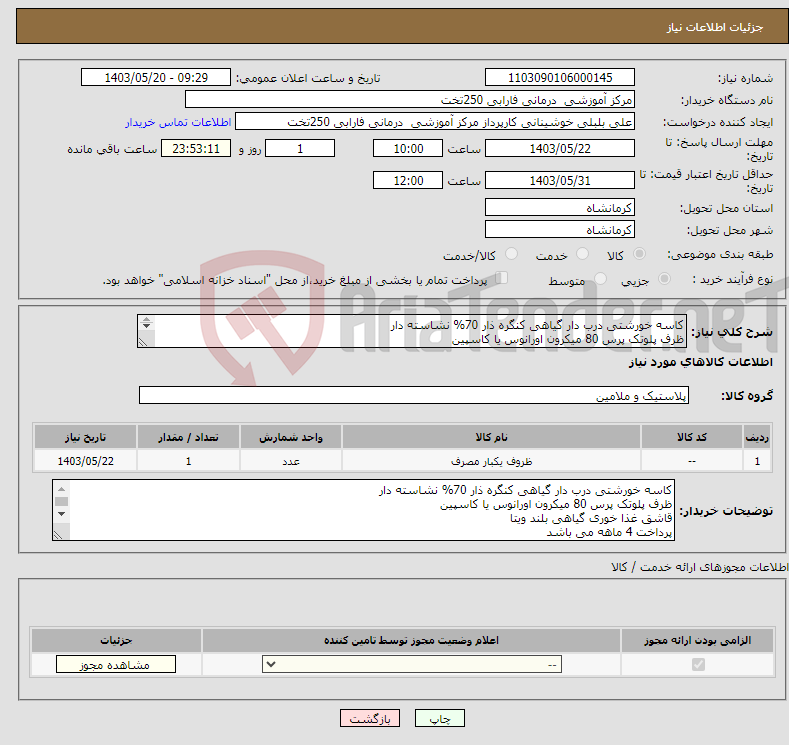Click the announcement date field 1403/05/20 - 09:29
This screenshot has height=745, width=789.
pos(155,77)
